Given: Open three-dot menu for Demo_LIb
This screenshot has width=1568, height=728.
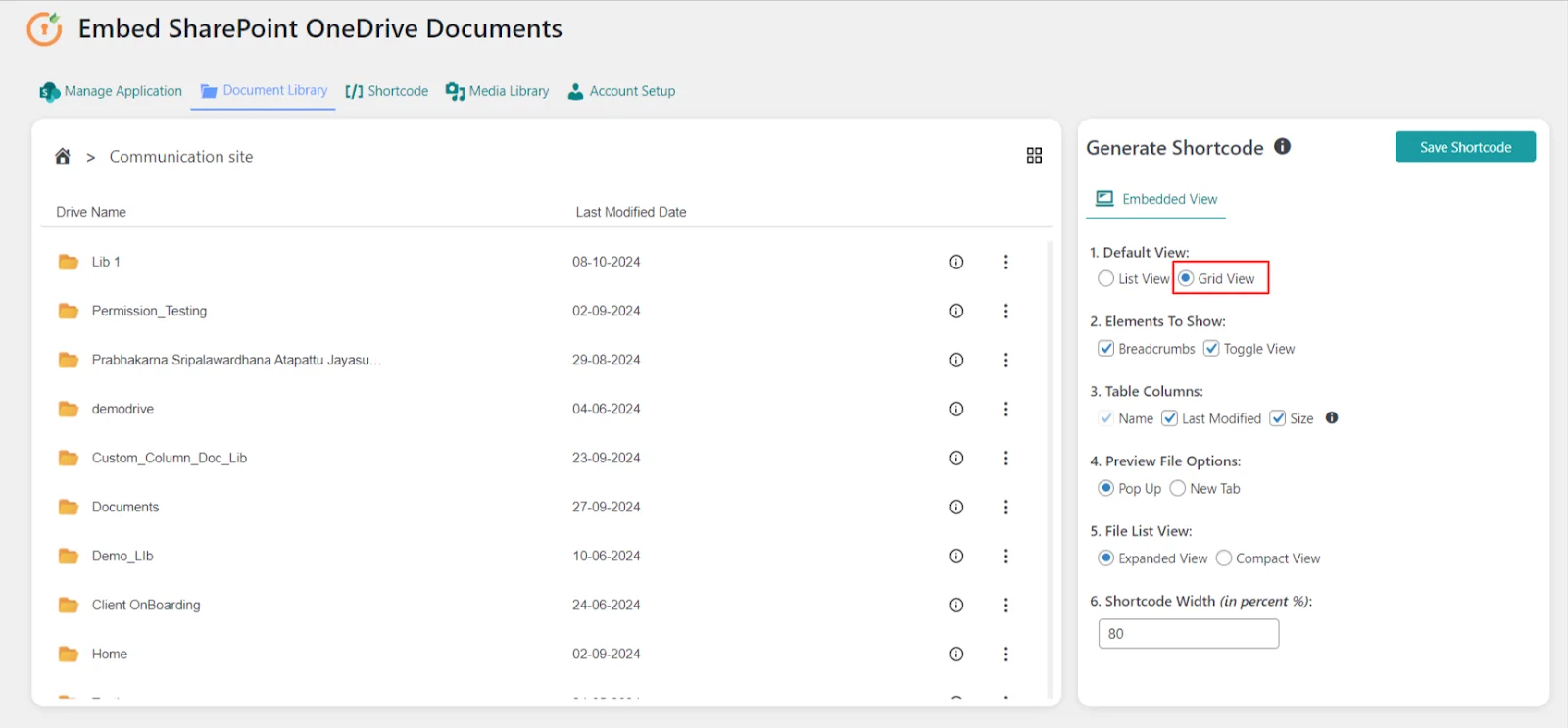Looking at the screenshot, I should (x=1005, y=556).
